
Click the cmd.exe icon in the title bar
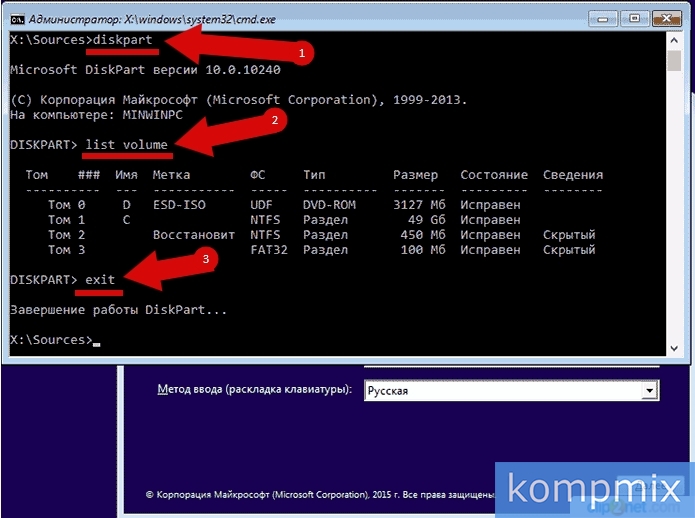click(18, 19)
